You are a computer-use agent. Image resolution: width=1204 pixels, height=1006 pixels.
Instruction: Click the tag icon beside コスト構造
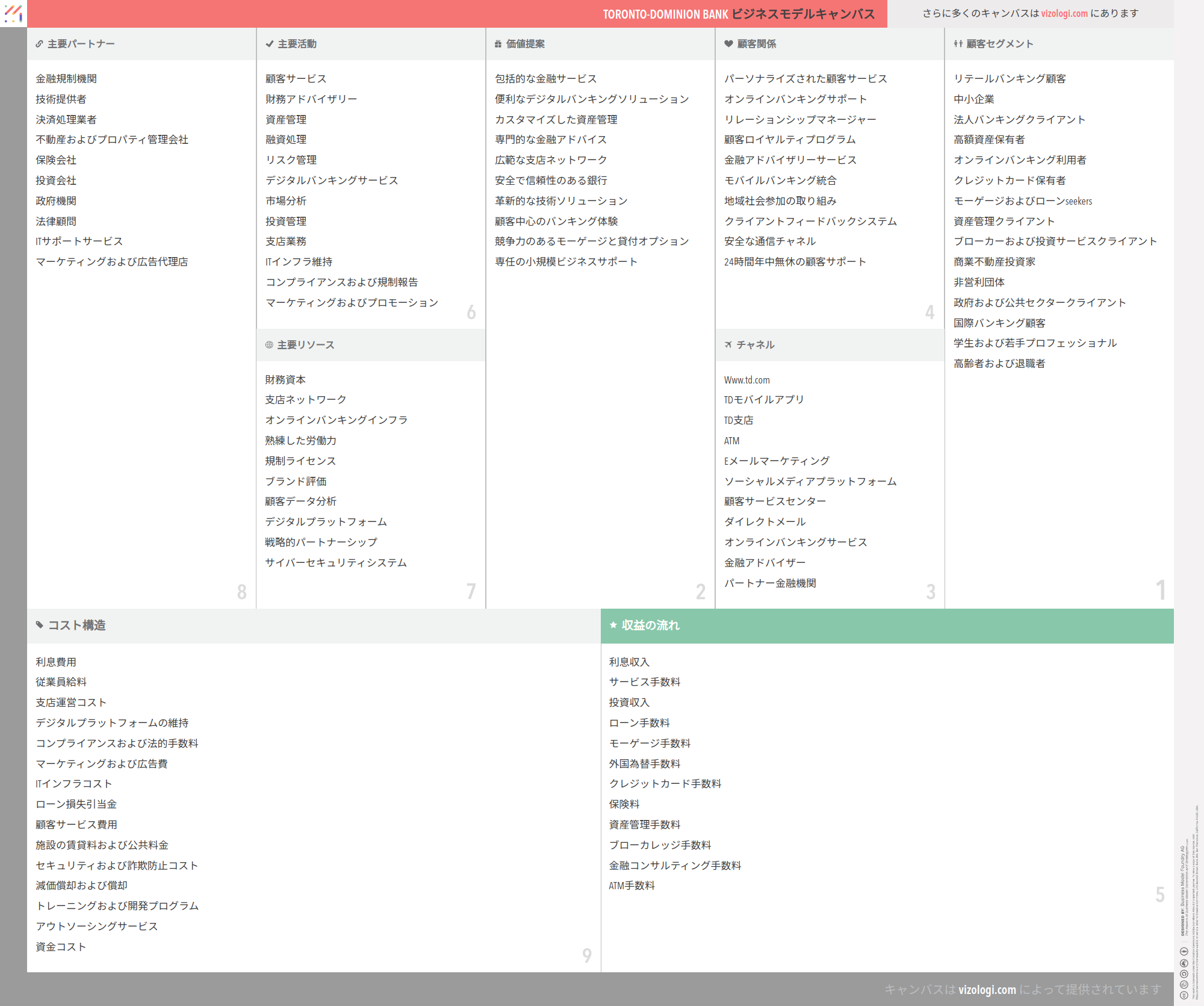40,625
